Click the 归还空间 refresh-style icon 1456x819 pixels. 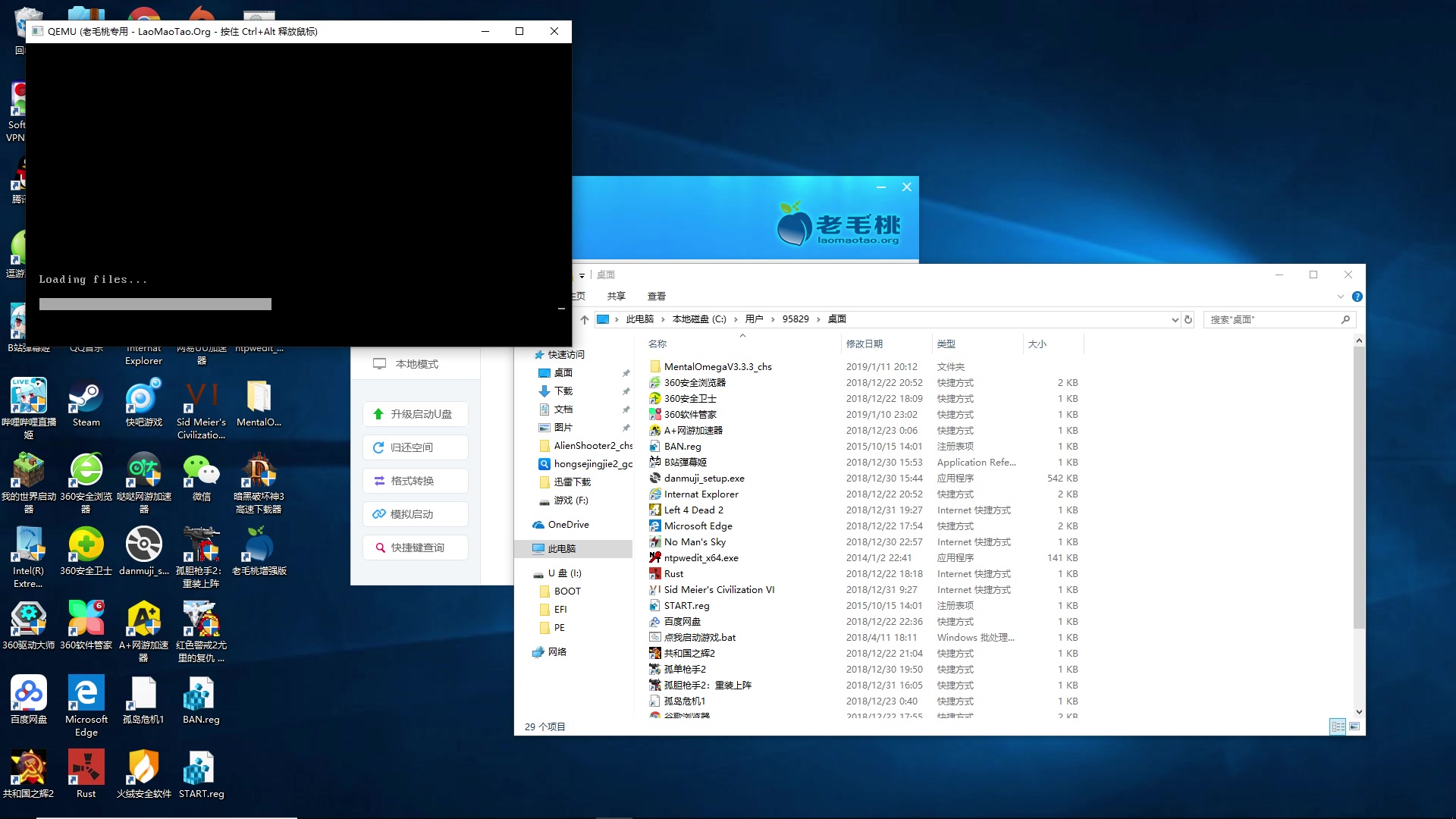378,447
